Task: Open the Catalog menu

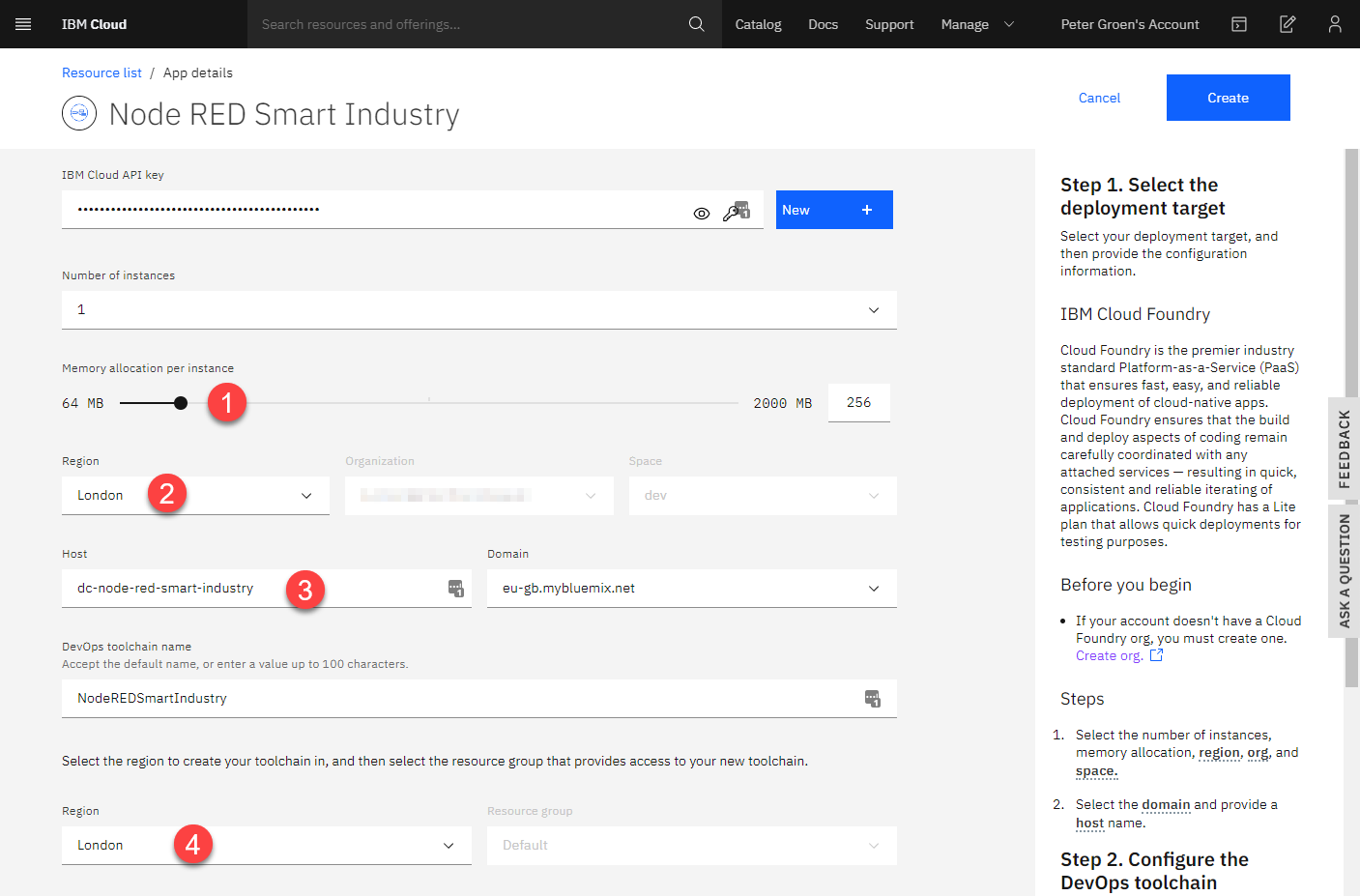Action: tap(758, 24)
